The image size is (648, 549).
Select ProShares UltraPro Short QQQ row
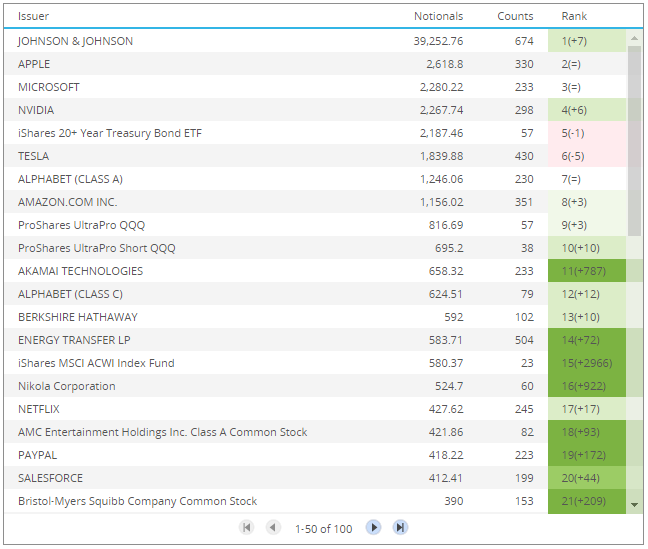(x=315, y=248)
